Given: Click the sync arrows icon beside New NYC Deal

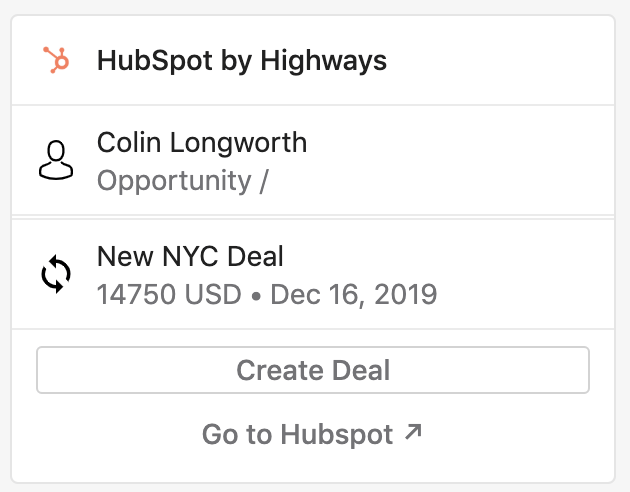Looking at the screenshot, I should pyautogui.click(x=56, y=274).
